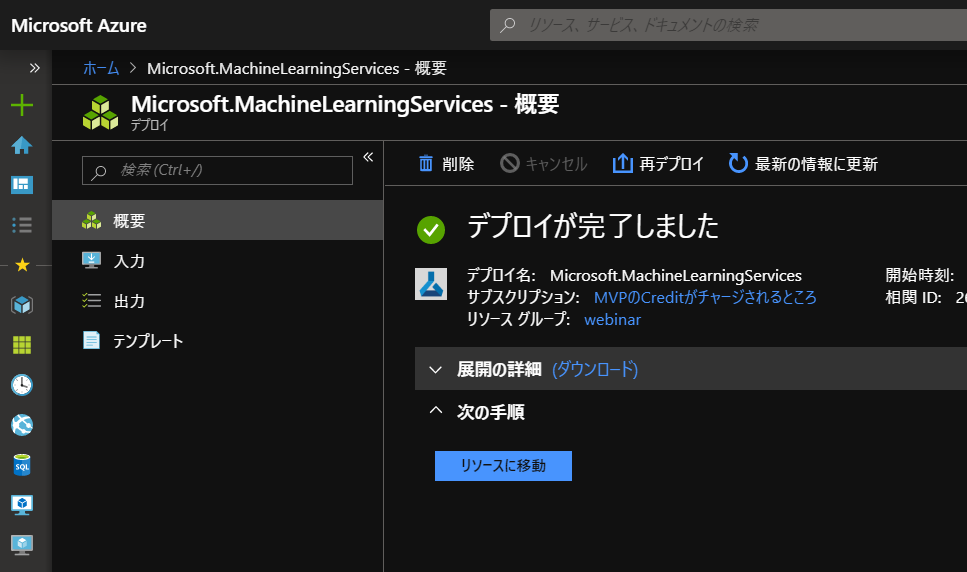Screen dimensions: 967x572
Task: Expand the left portal sidebar with double-chevron
Action: [x=35, y=68]
